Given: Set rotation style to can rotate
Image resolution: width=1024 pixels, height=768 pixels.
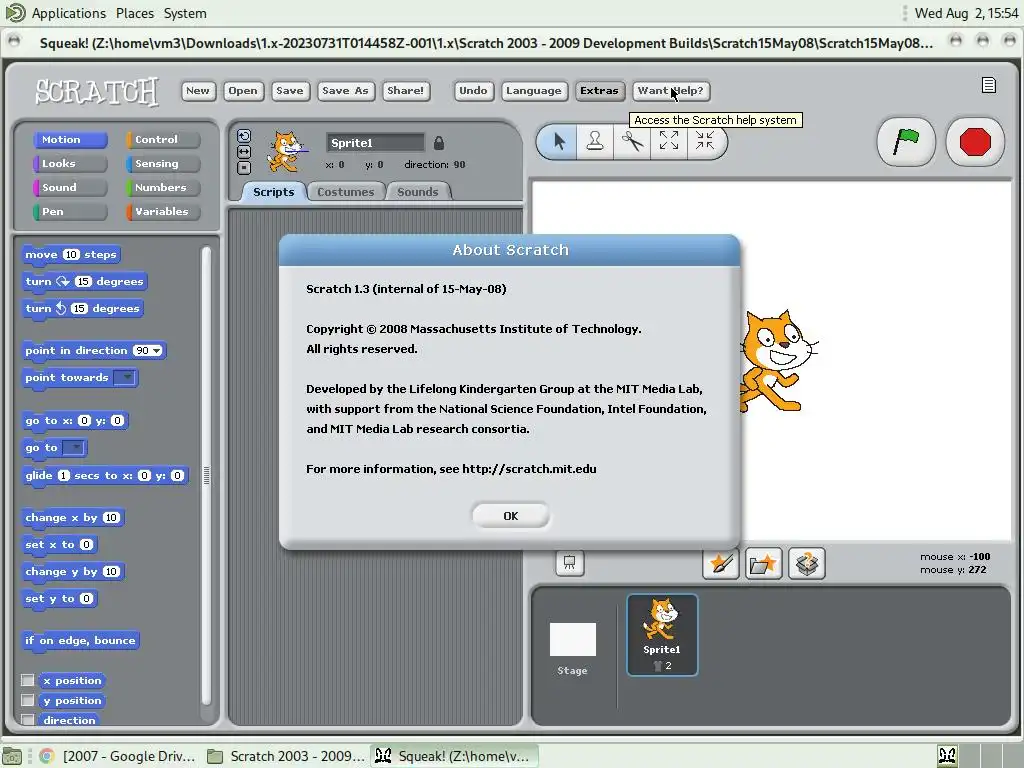Looking at the screenshot, I should click(x=244, y=136).
